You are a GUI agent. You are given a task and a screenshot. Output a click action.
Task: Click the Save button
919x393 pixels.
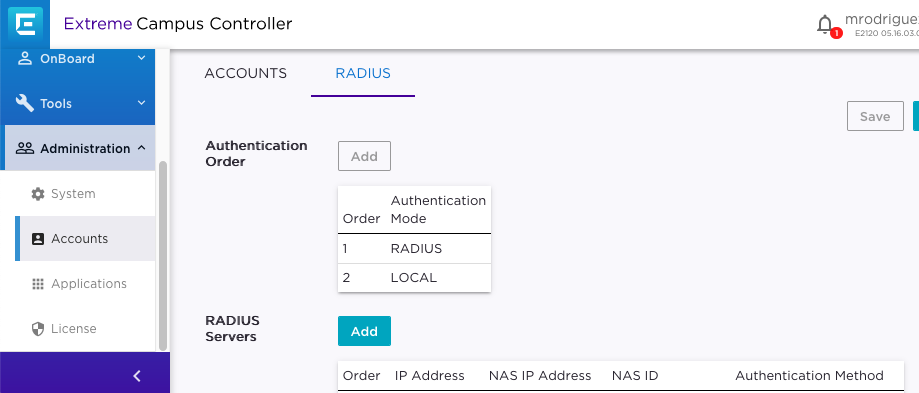875,116
